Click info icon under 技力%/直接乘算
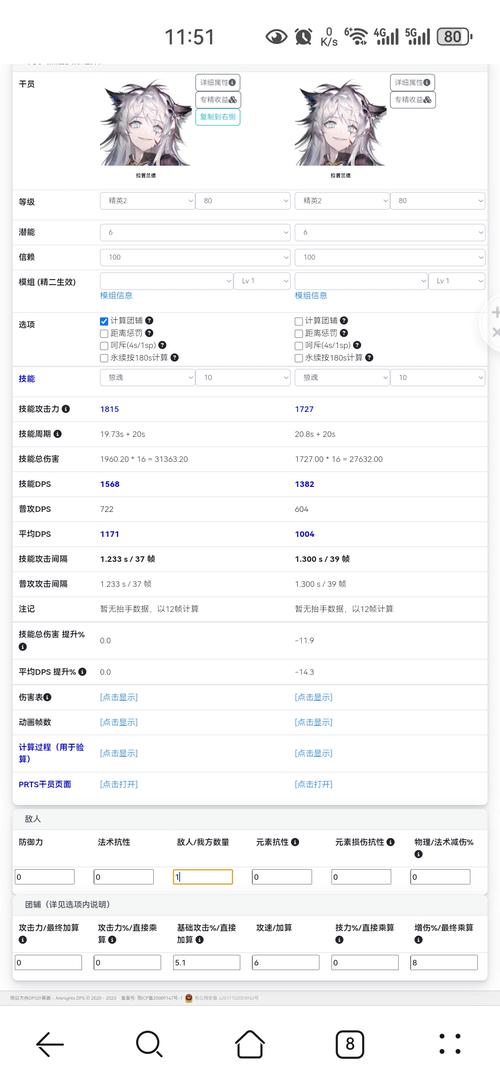 pyautogui.click(x=339, y=940)
